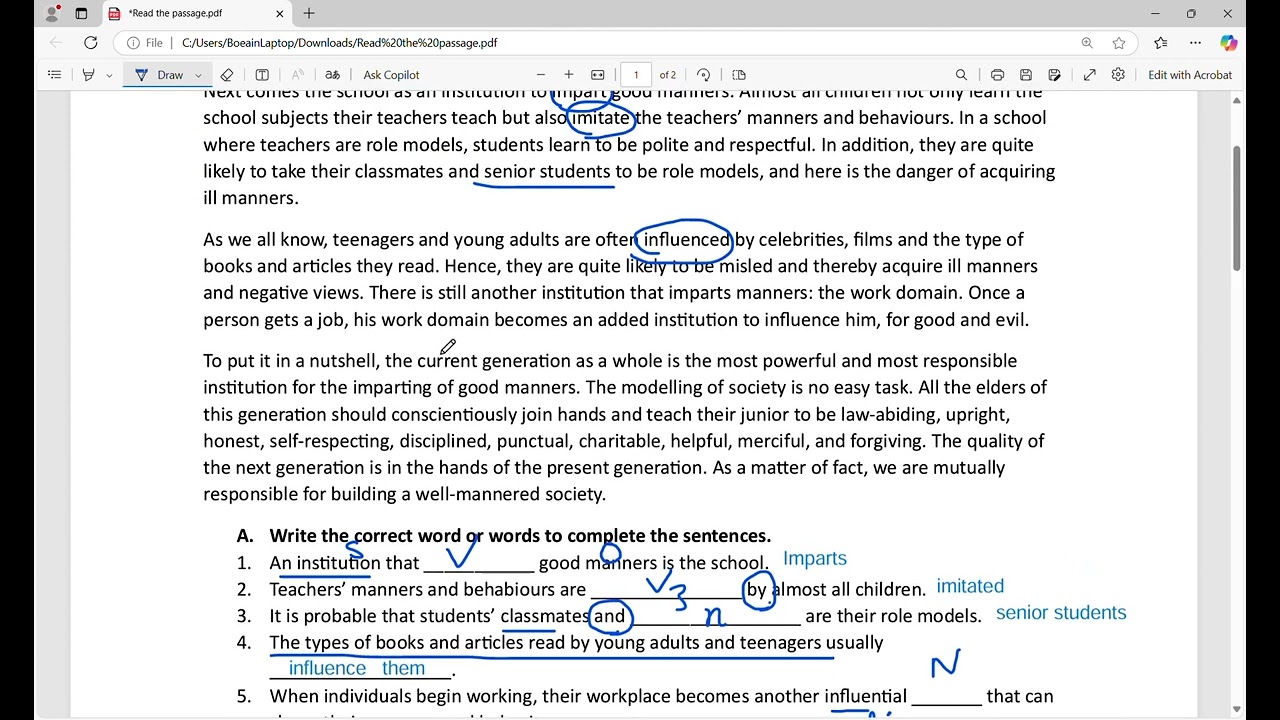View site information File icon

point(145,43)
